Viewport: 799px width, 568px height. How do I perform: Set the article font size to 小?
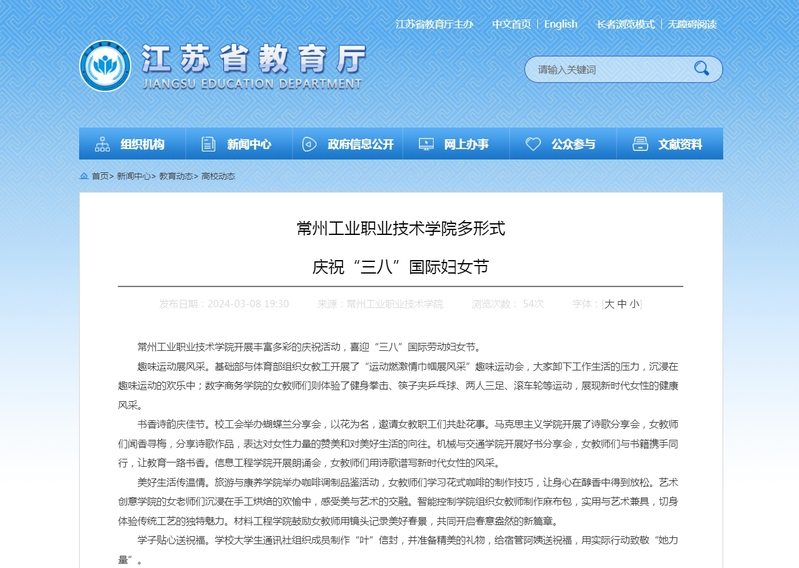pyautogui.click(x=634, y=304)
